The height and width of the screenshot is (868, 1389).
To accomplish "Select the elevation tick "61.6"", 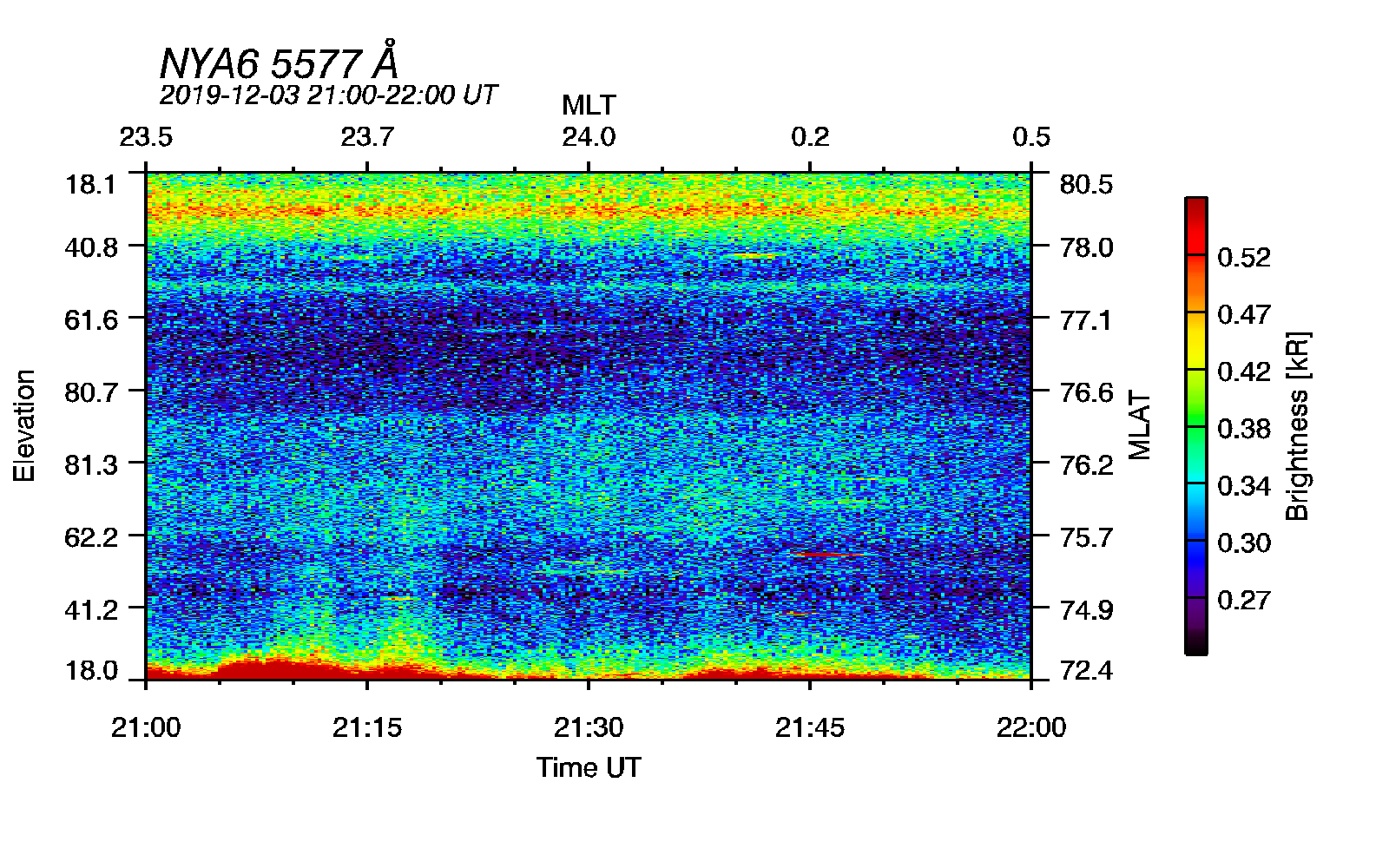I will point(91,320).
